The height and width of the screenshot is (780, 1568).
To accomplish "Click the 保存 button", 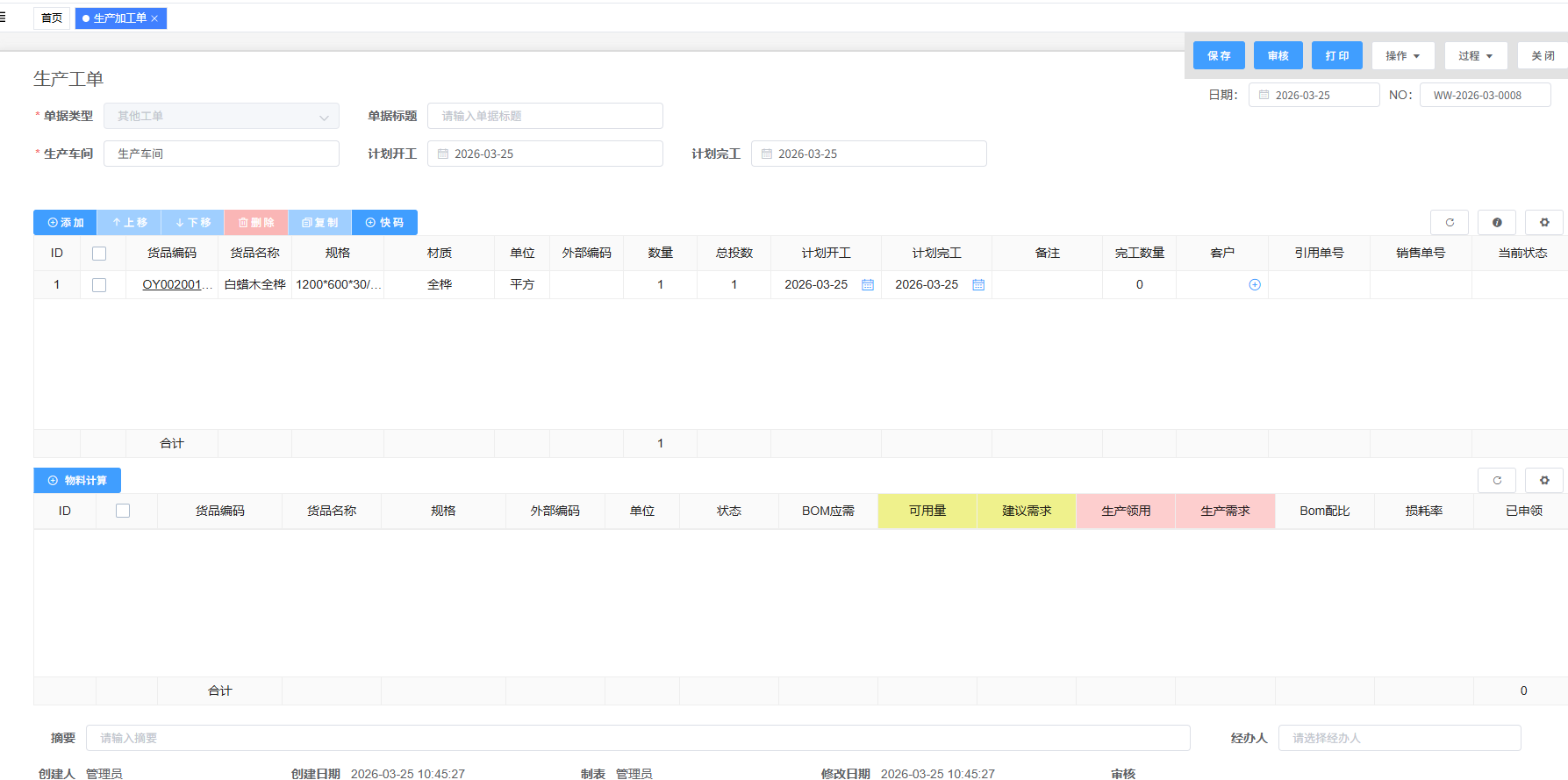I will 1219,56.
